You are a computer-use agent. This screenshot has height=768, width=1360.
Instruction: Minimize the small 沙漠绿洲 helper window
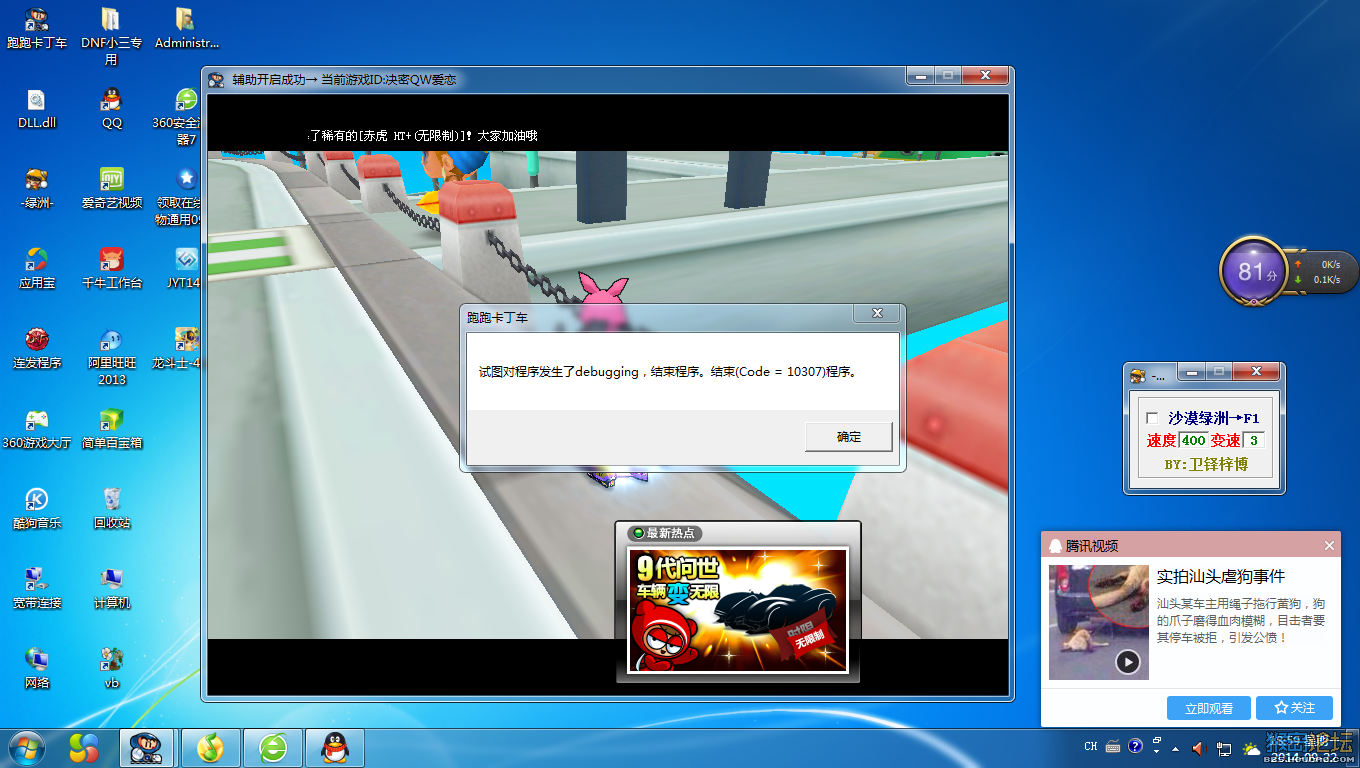coord(1190,372)
